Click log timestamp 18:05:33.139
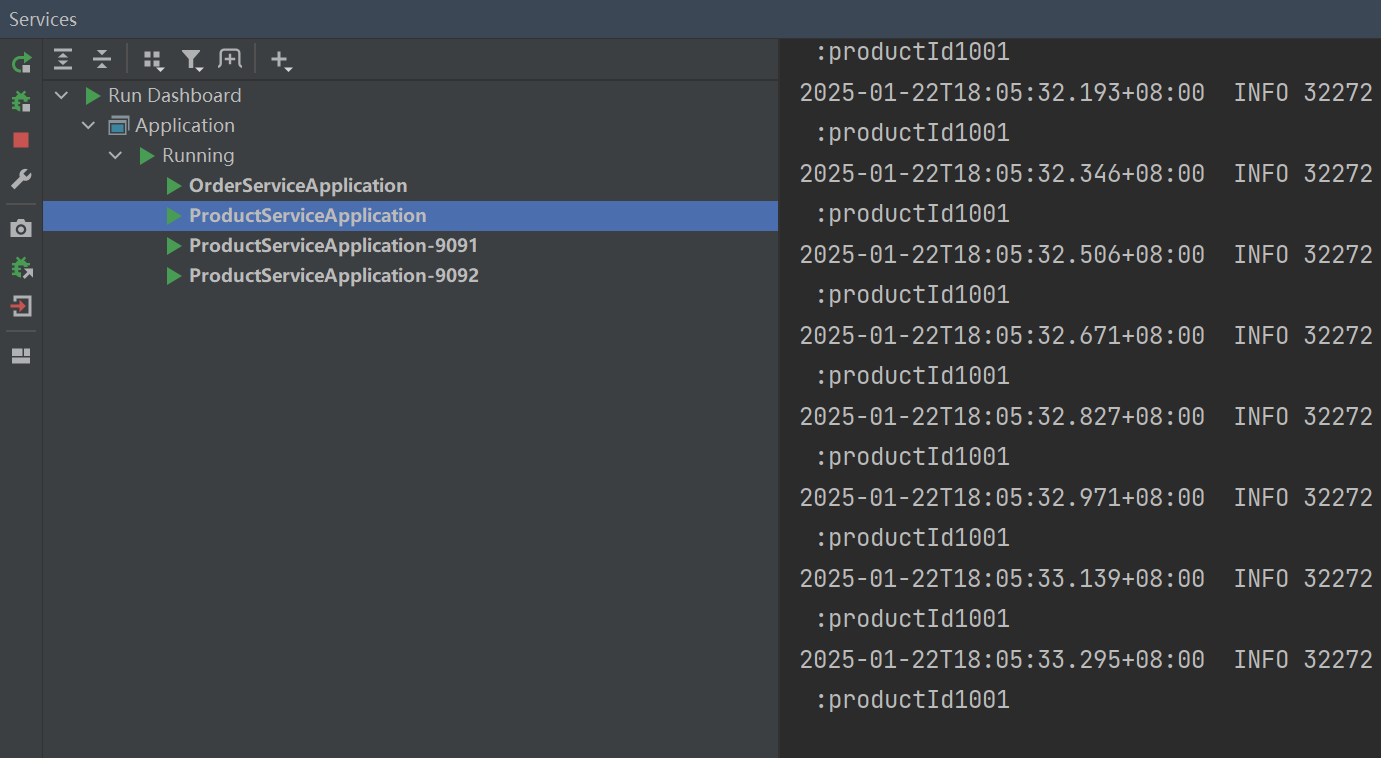This screenshot has height=758, width=1381. (x=1002, y=579)
